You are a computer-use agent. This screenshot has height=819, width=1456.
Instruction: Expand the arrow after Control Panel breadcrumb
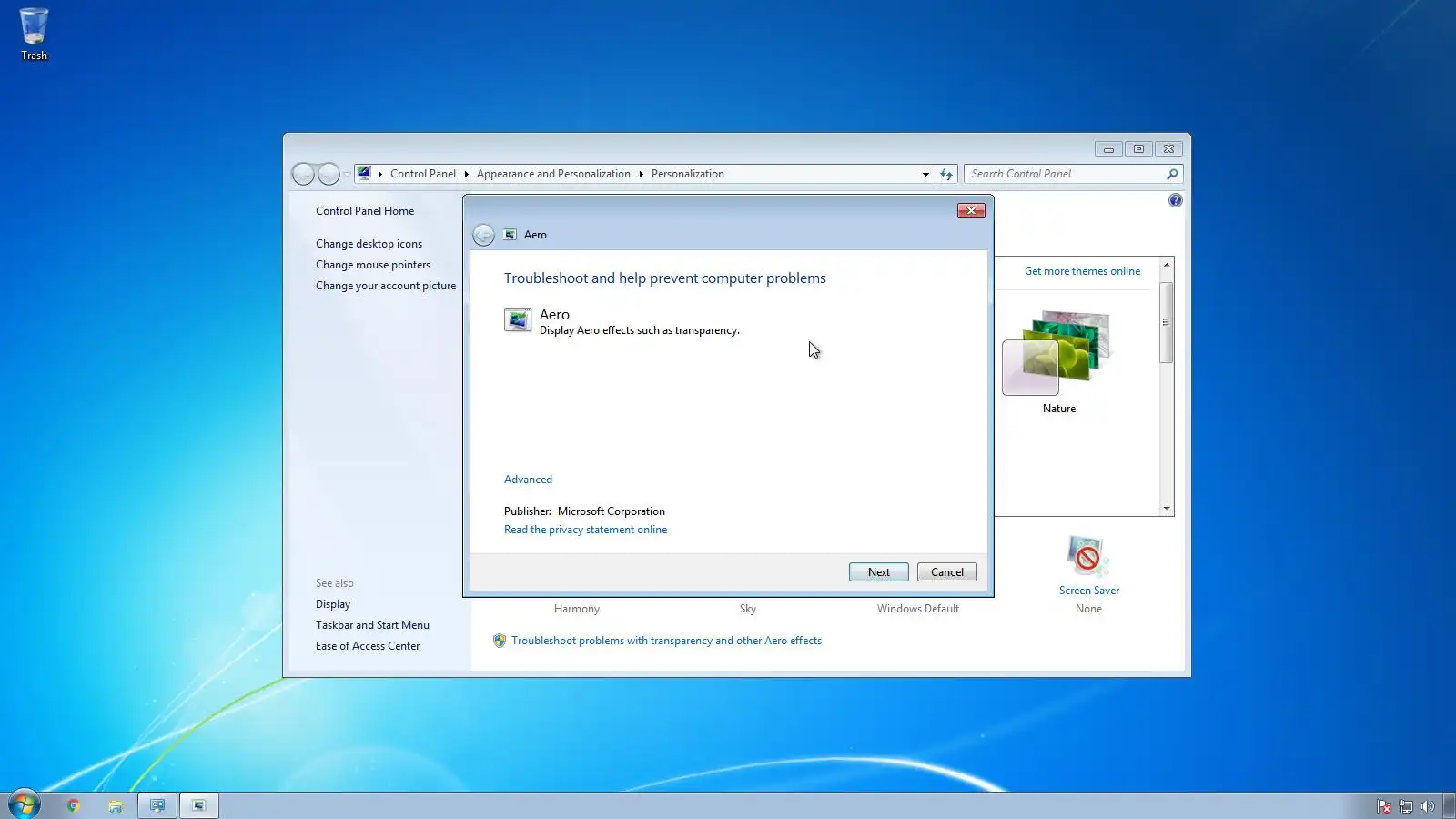coord(466,174)
